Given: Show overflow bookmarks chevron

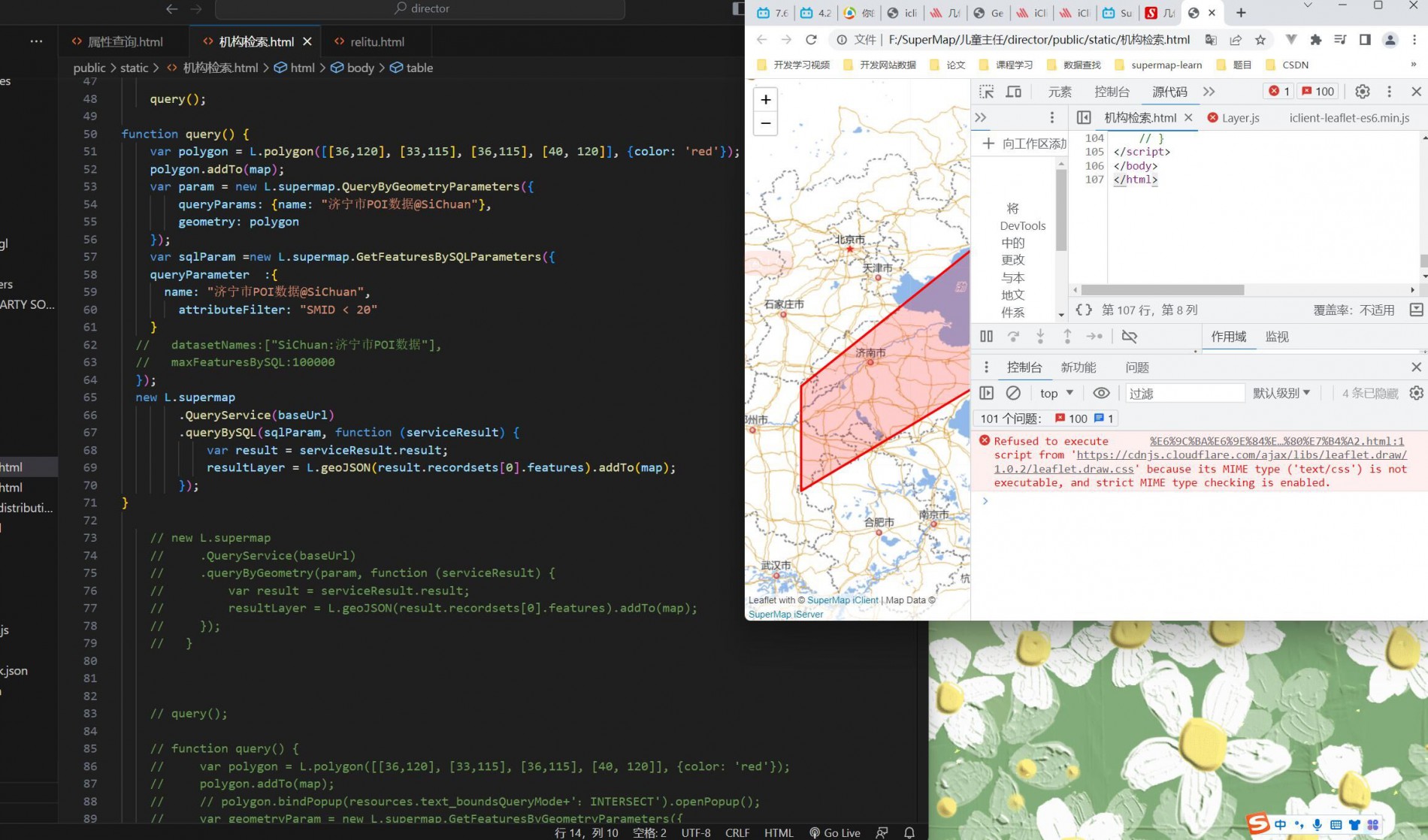Looking at the screenshot, I should (1414, 65).
